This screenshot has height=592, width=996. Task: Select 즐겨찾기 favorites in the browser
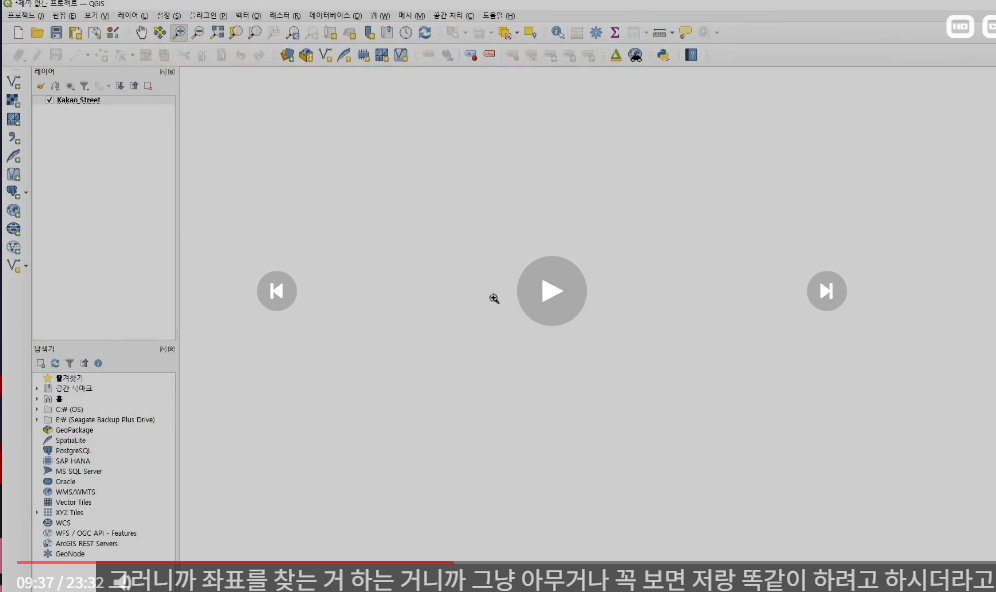click(69, 378)
